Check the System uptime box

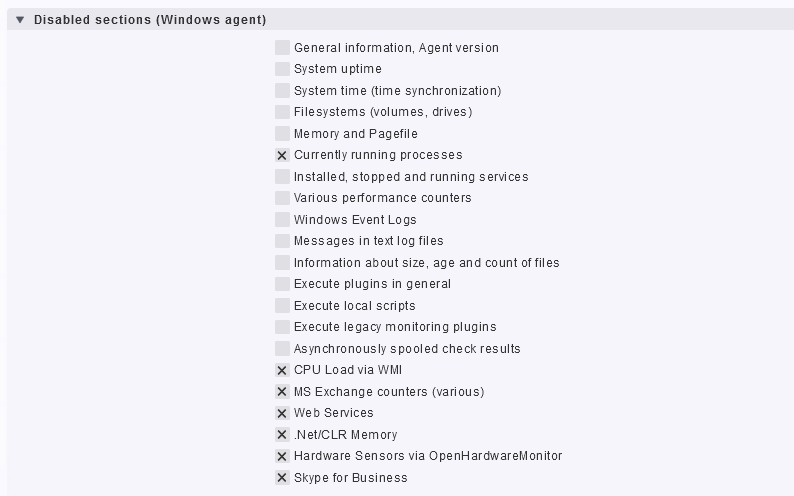282,69
